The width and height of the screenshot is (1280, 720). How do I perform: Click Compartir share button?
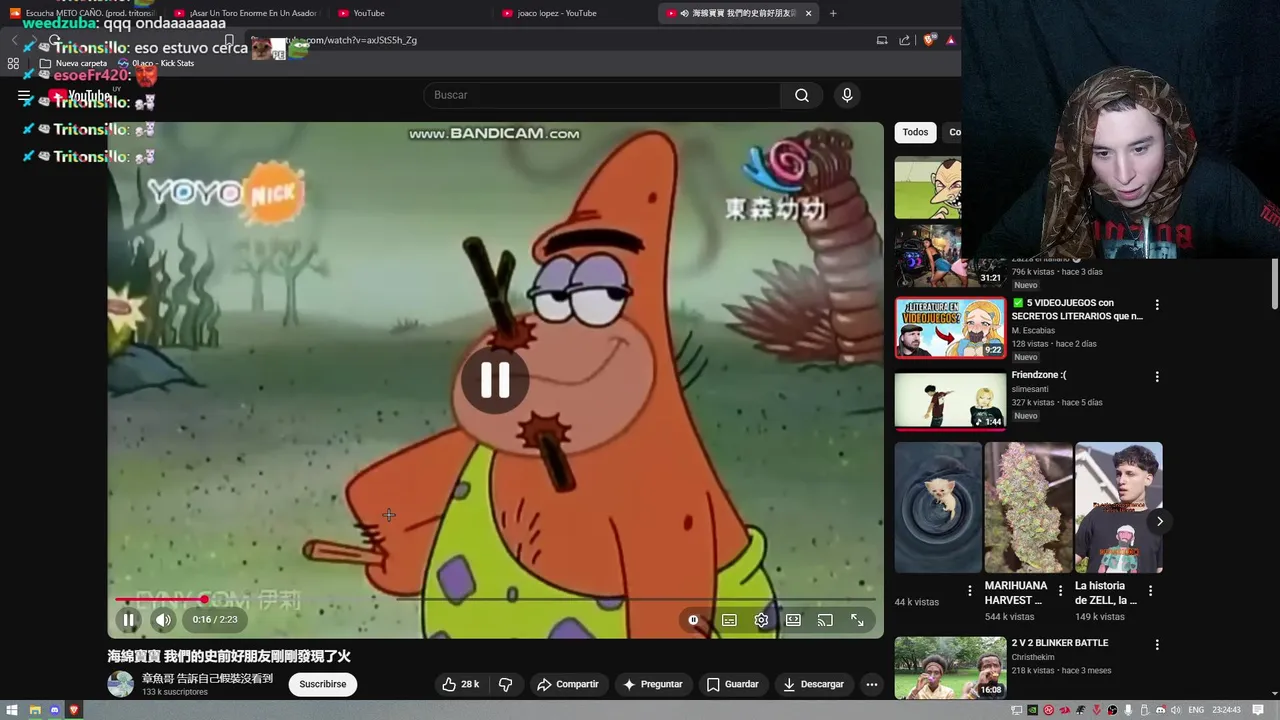[567, 684]
